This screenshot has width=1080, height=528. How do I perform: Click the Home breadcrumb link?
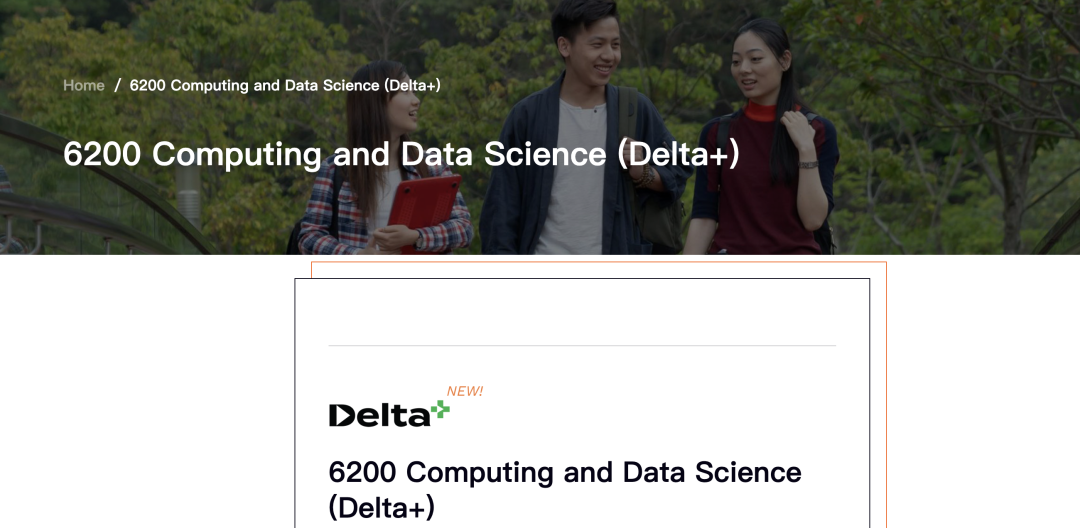(x=84, y=85)
